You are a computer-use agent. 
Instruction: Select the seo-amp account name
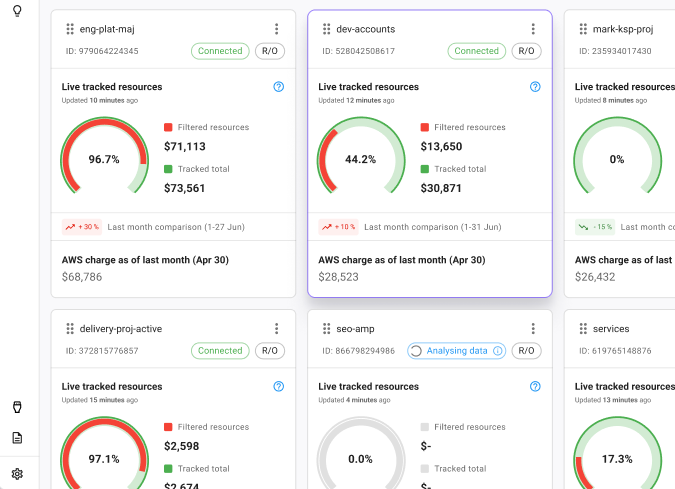click(355, 328)
